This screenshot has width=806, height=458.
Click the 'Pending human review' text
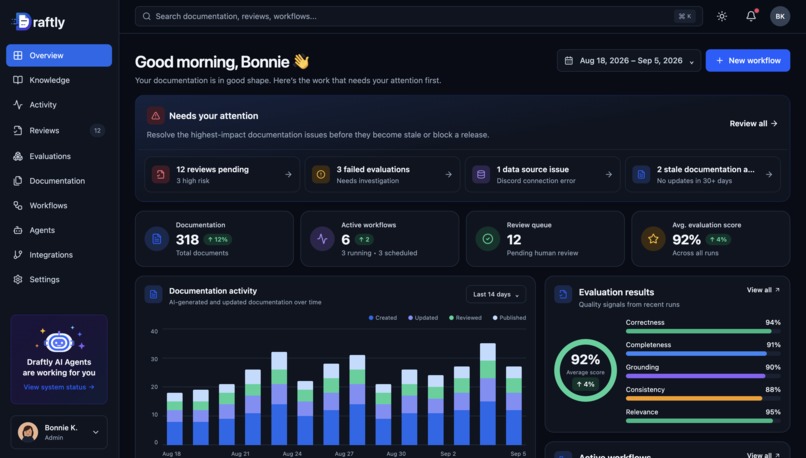pos(542,253)
